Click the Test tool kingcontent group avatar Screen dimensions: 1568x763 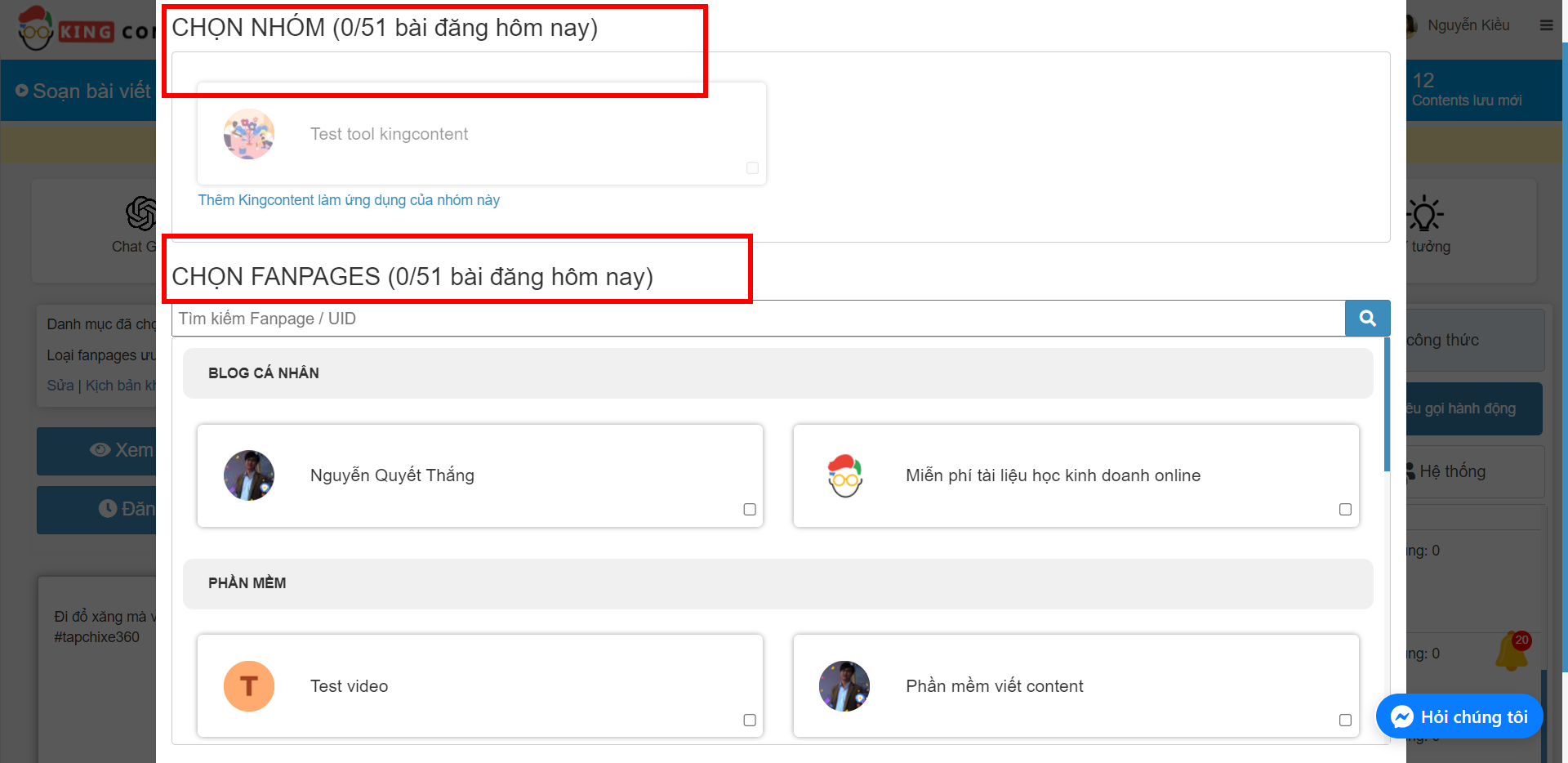tap(249, 134)
